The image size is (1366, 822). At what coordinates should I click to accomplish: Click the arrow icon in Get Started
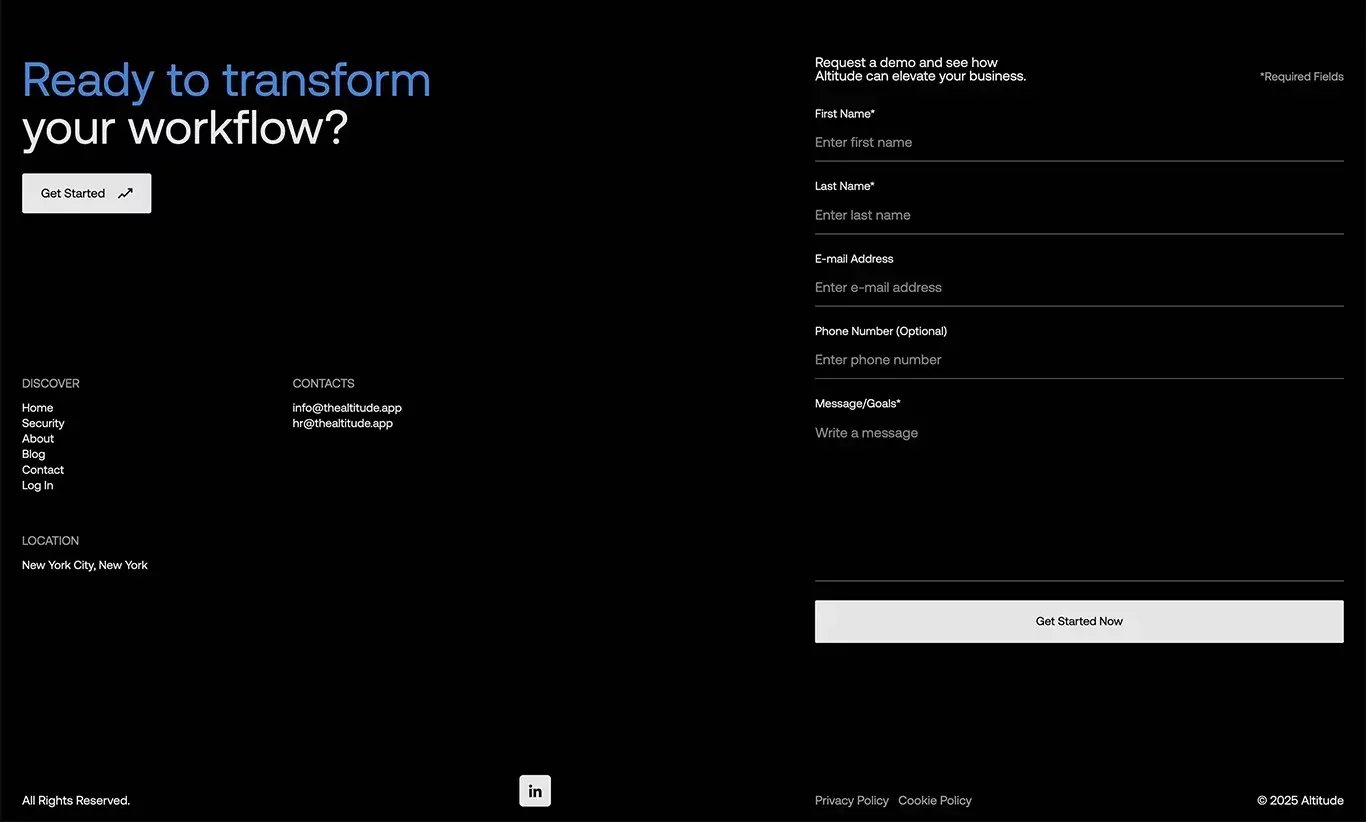[x=125, y=194]
